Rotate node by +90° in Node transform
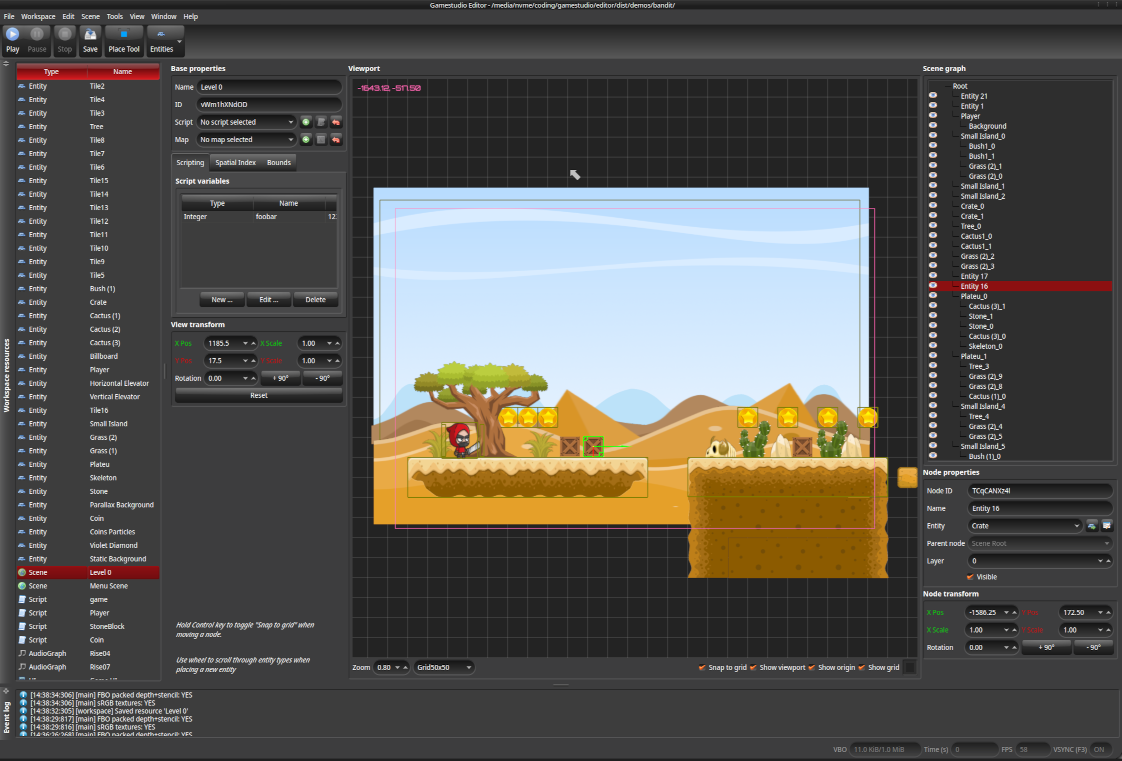The image size is (1122, 761). pyautogui.click(x=1045, y=647)
